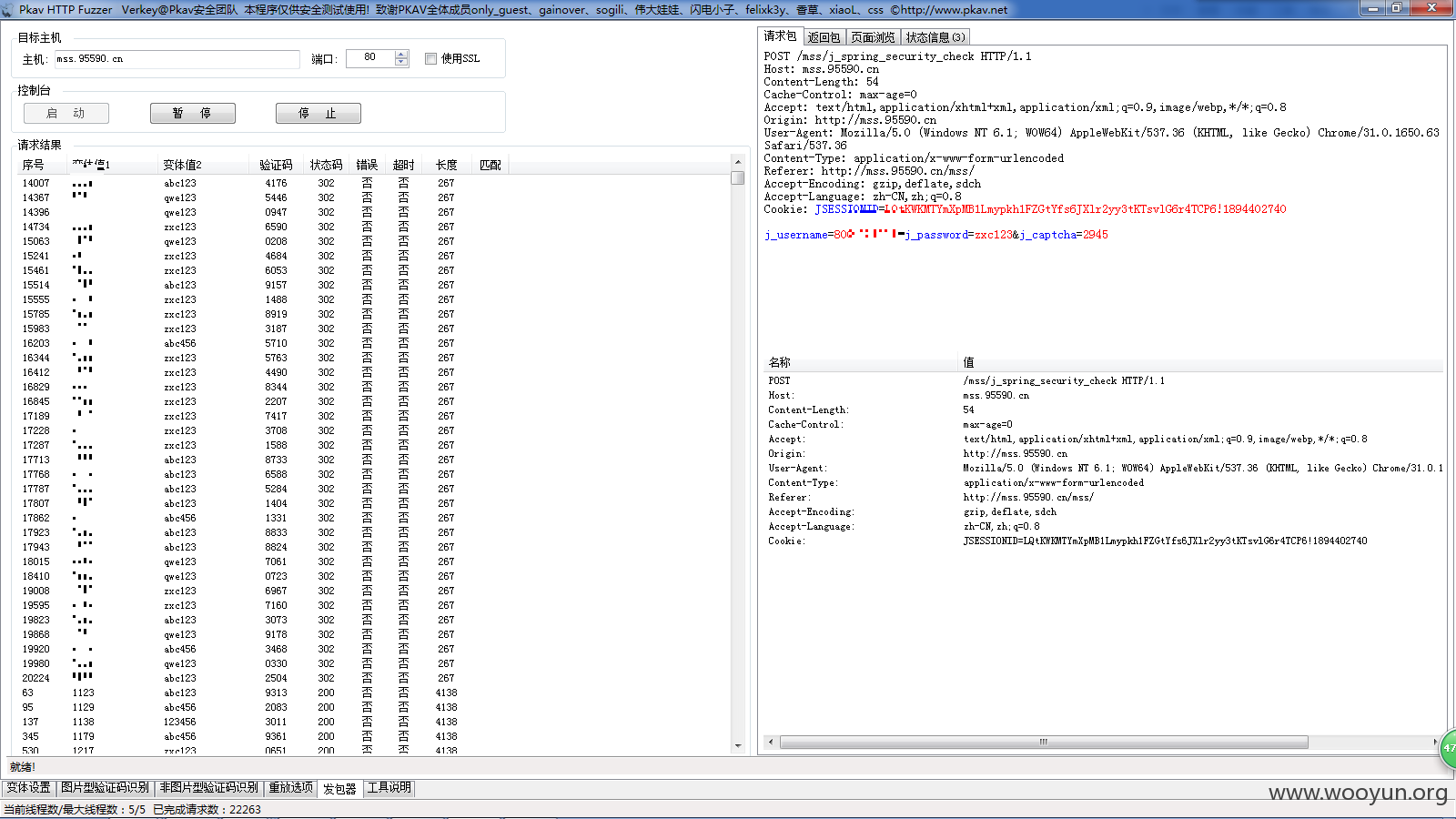The image size is (1456, 819).
Task: Click the 值 header in the request header grid
Action: click(1201, 362)
